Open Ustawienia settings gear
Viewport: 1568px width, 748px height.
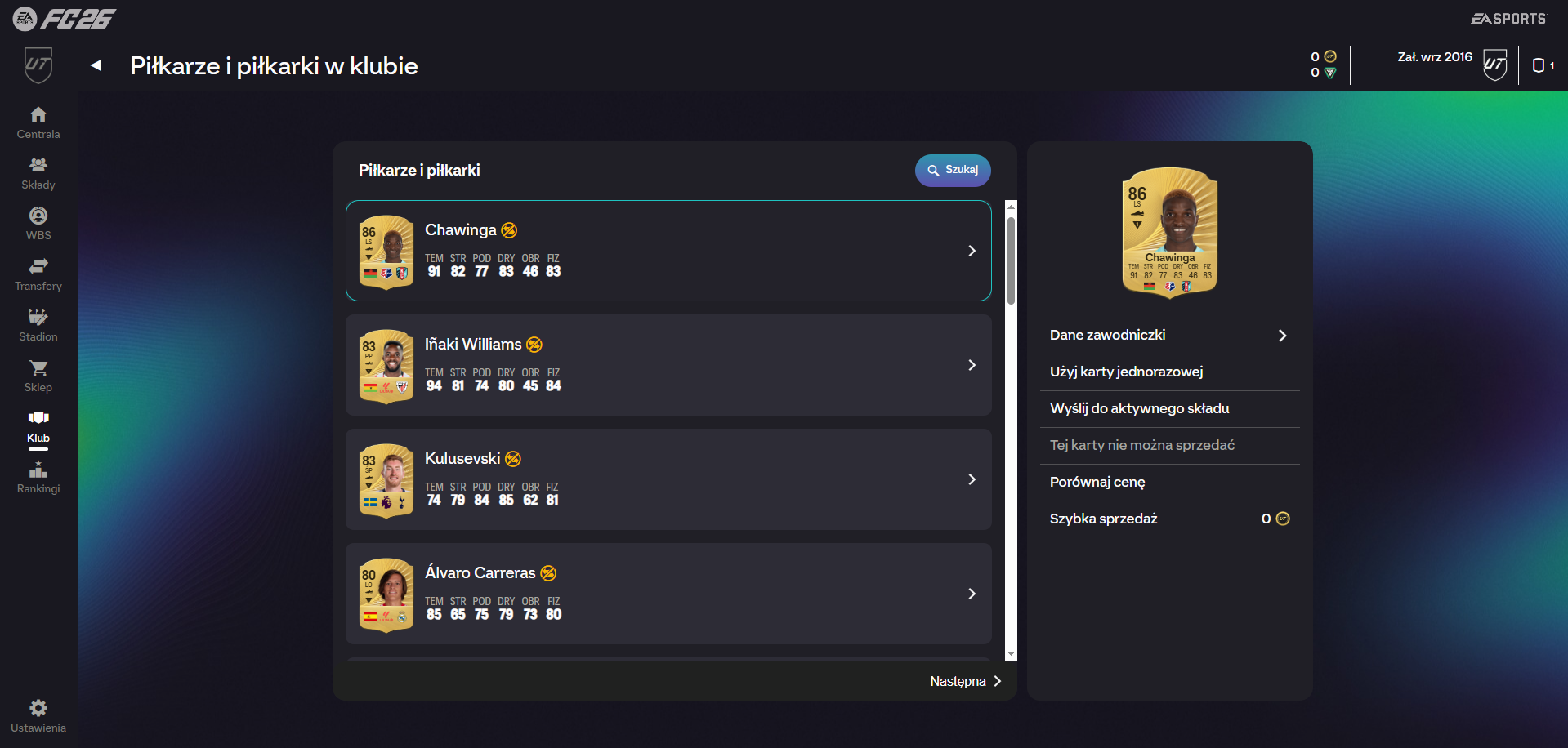click(38, 708)
